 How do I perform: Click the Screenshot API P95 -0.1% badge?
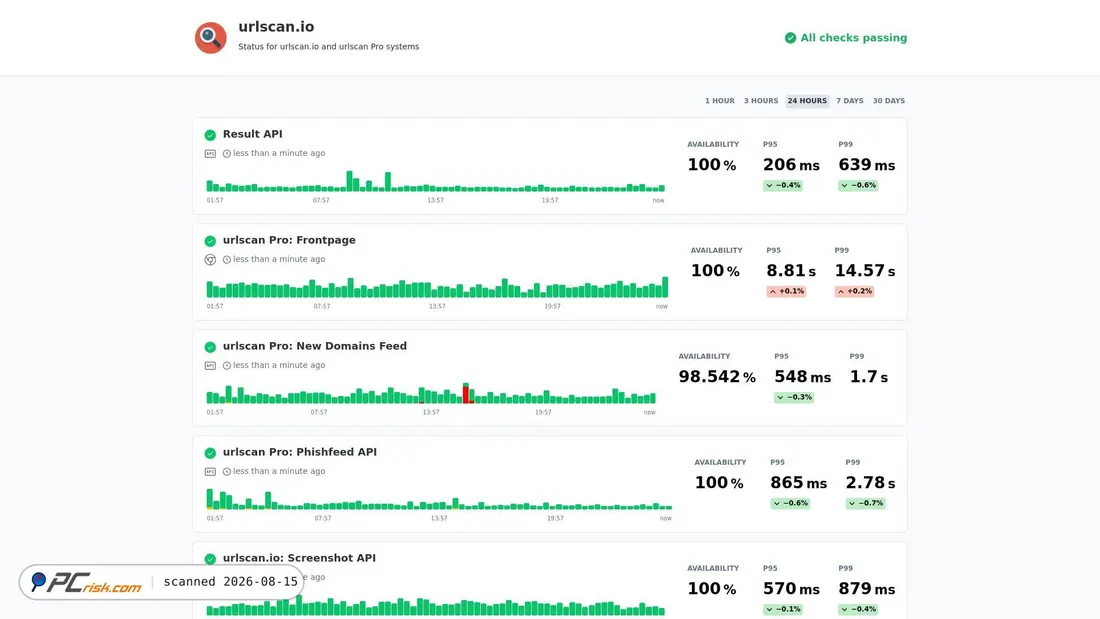coord(782,609)
